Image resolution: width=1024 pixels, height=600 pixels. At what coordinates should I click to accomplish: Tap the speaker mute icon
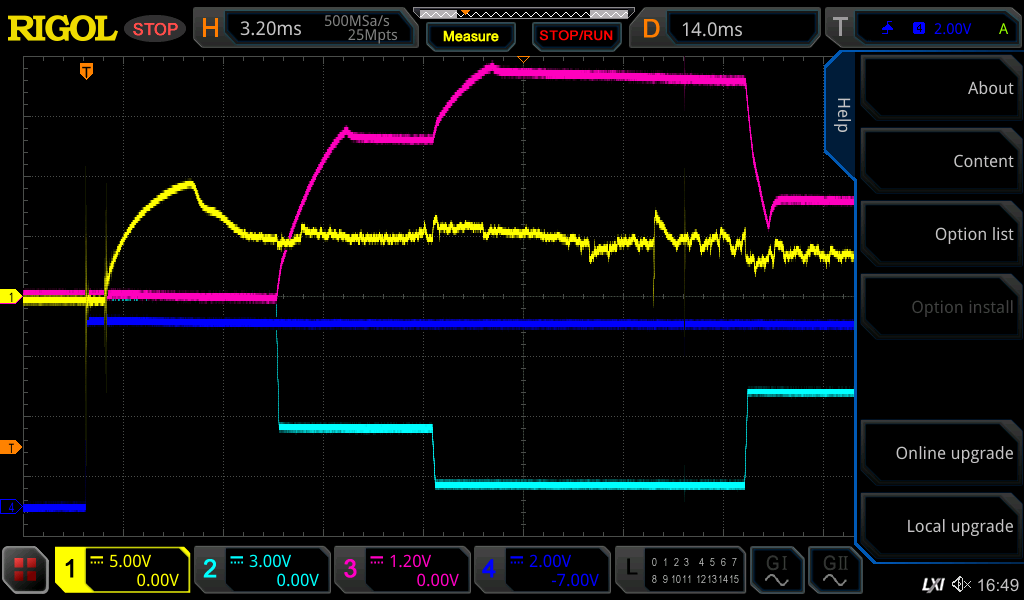coord(962,584)
